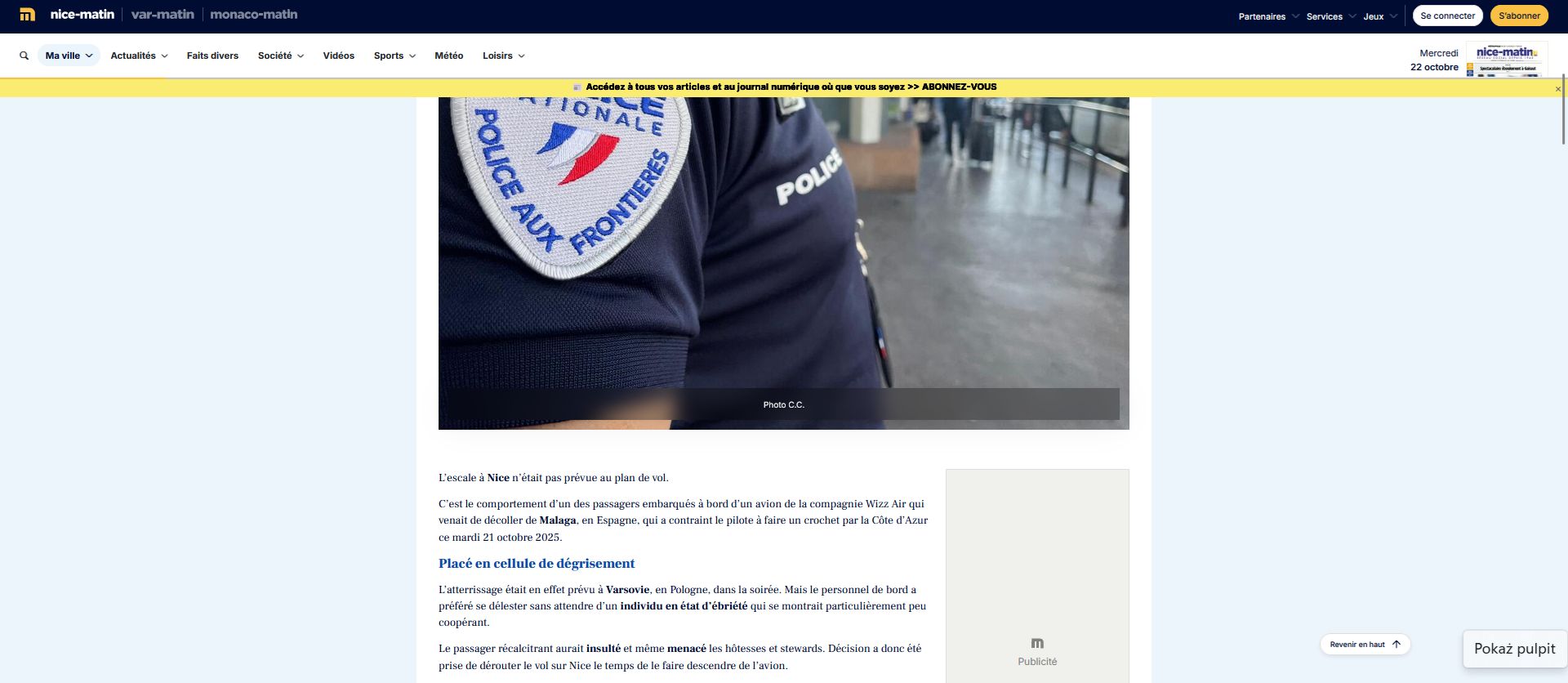Click the Se connecter button
This screenshot has height=683, width=1568.
tap(1447, 16)
